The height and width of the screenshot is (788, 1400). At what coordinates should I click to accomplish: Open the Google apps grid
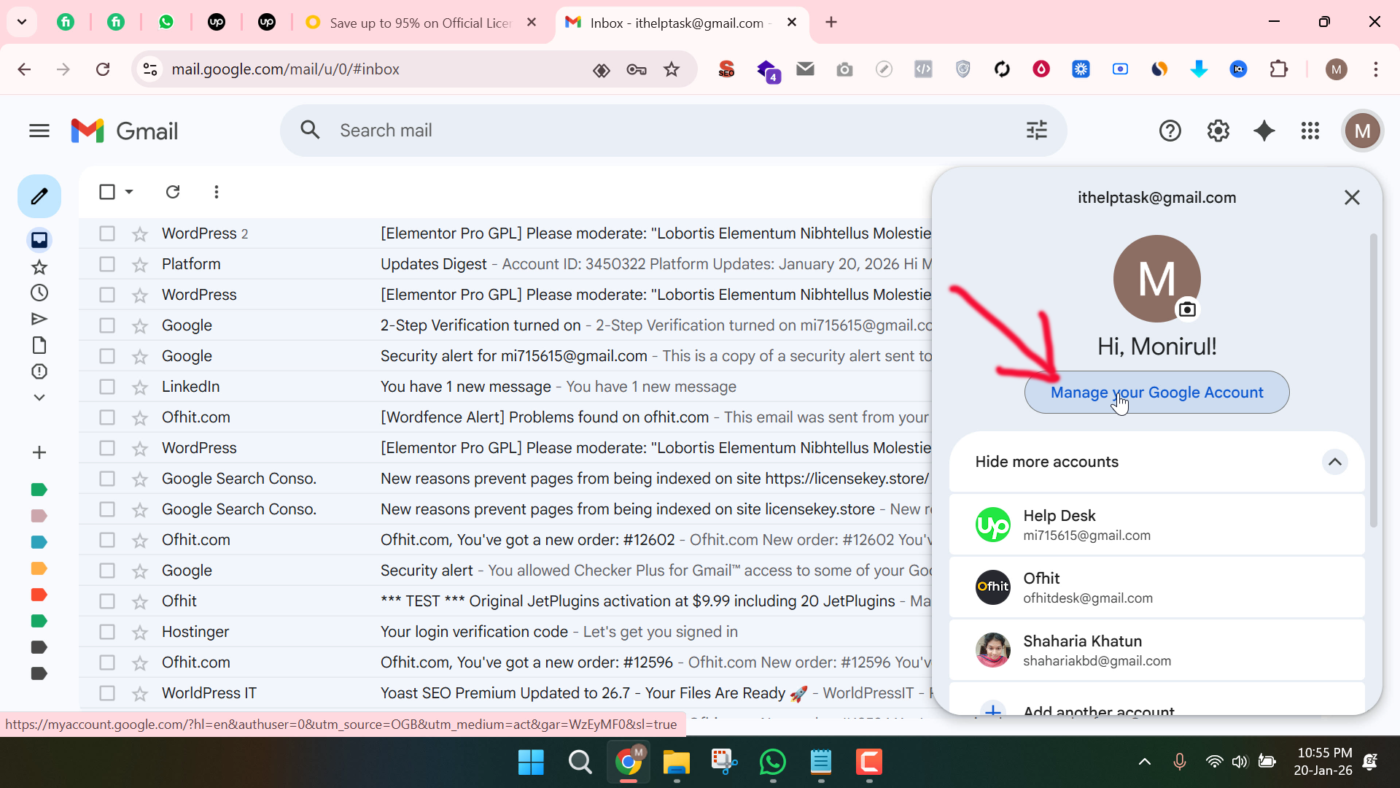tap(1310, 130)
